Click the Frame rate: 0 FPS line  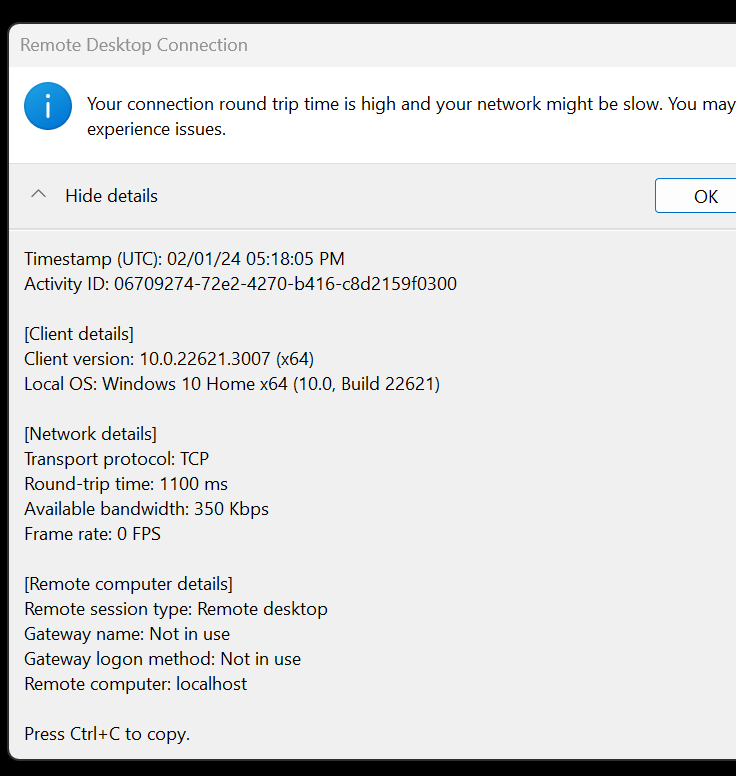(x=92, y=534)
